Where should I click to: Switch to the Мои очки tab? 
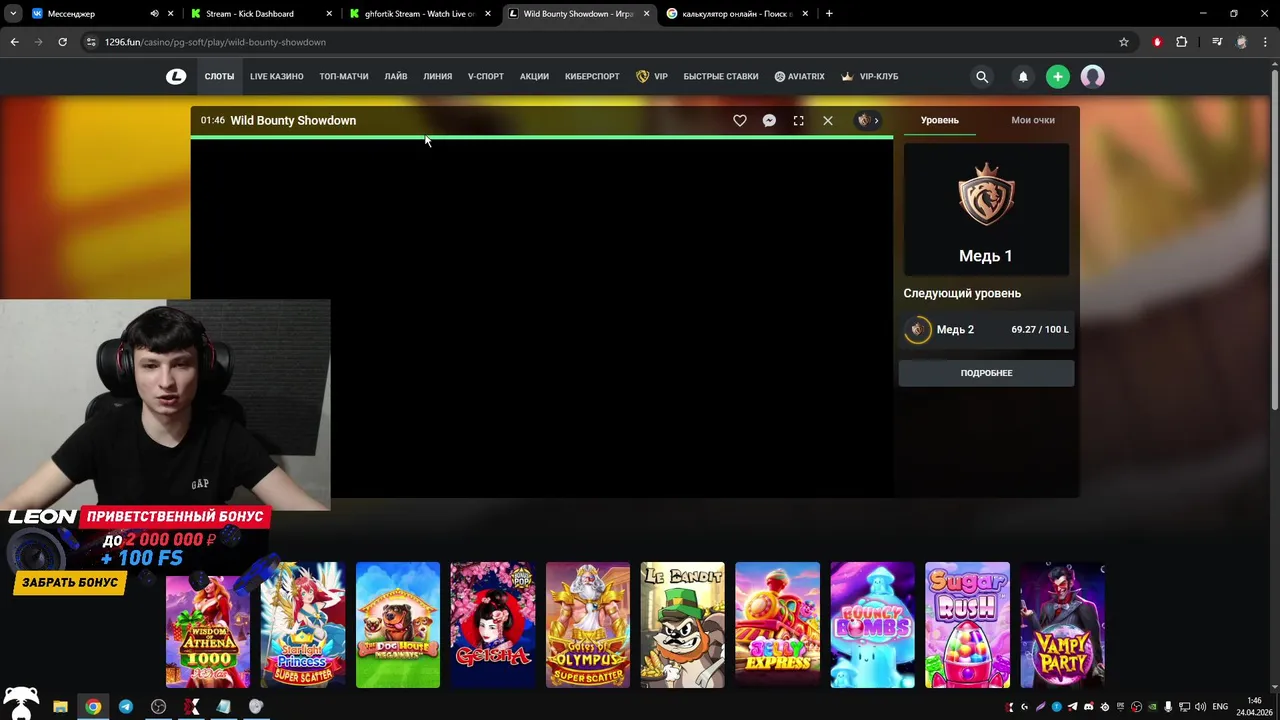click(1033, 120)
